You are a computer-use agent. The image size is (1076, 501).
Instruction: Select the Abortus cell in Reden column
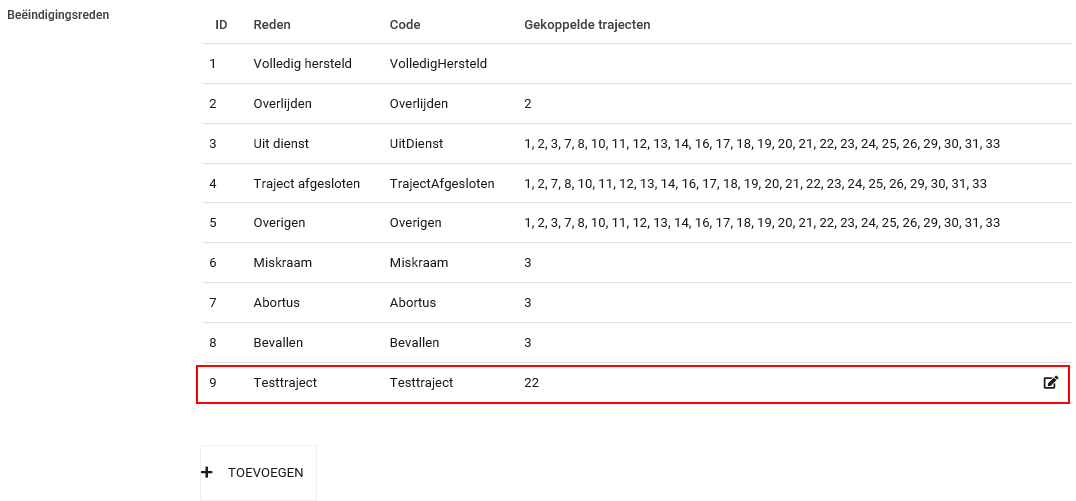coord(276,303)
